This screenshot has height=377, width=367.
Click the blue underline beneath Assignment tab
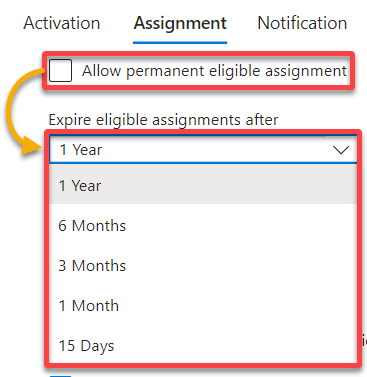point(180,43)
